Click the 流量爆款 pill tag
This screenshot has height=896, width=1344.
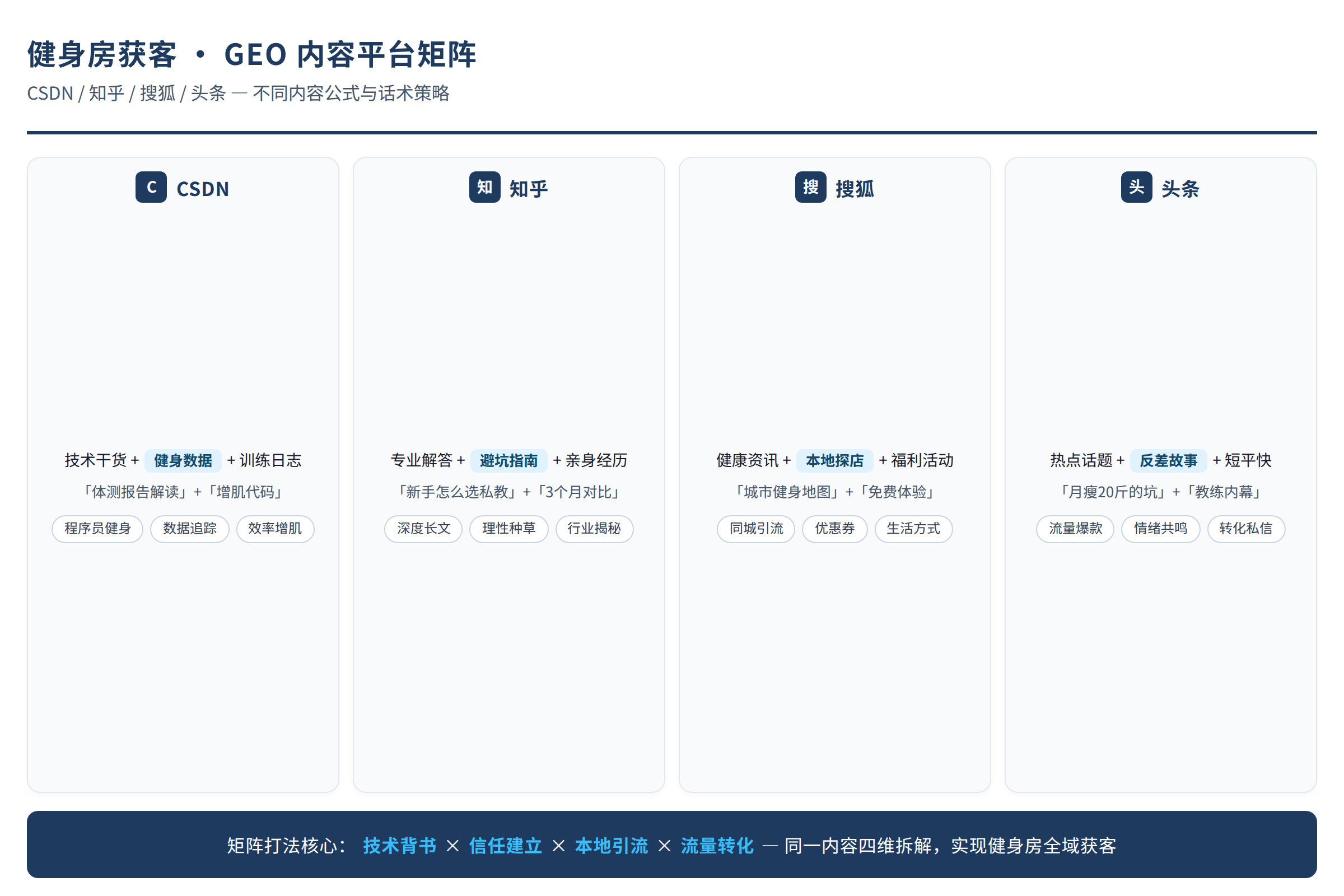click(1075, 529)
